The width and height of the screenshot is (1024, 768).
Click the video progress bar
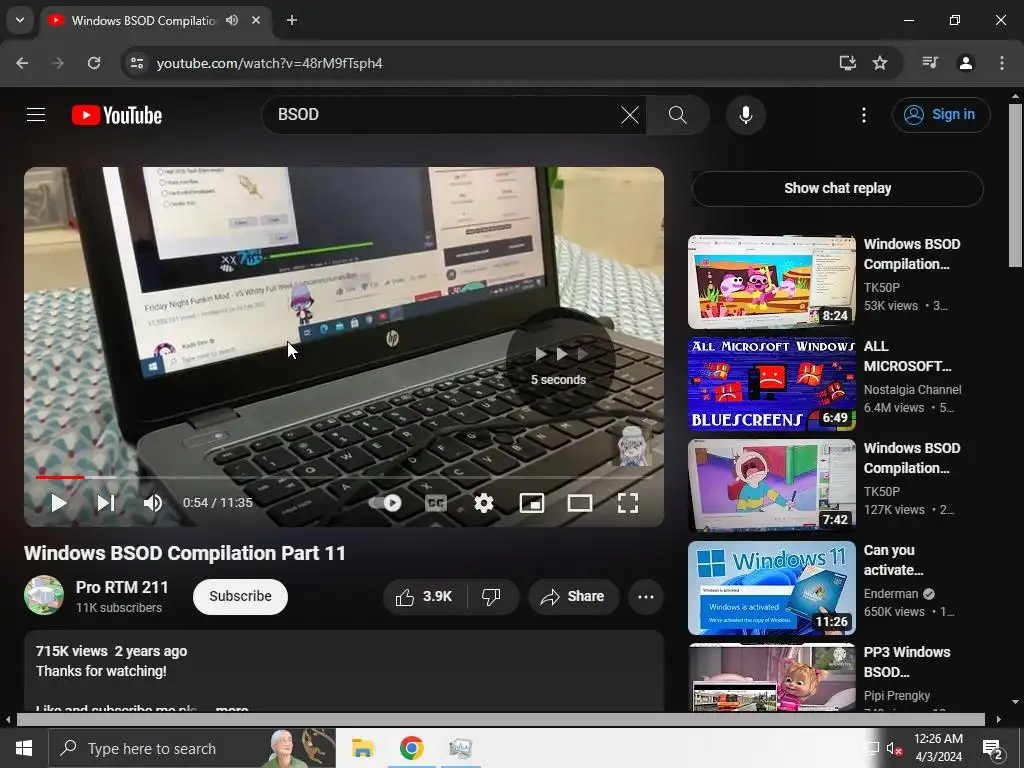(344, 477)
